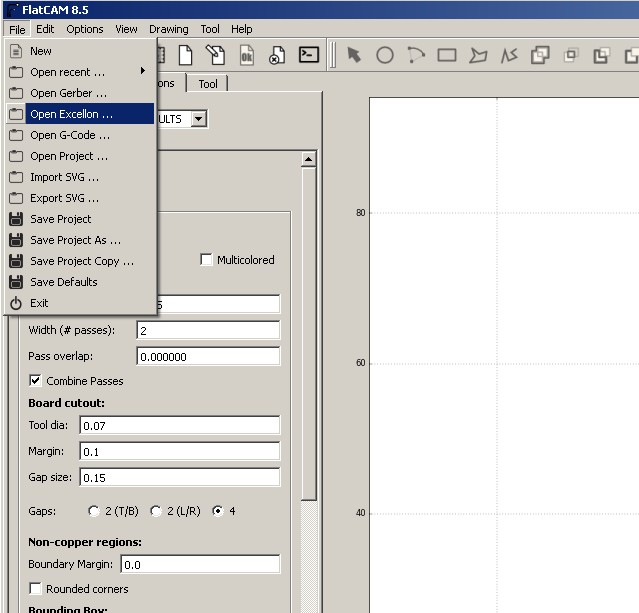Uncheck Combine Passes

pos(35,381)
